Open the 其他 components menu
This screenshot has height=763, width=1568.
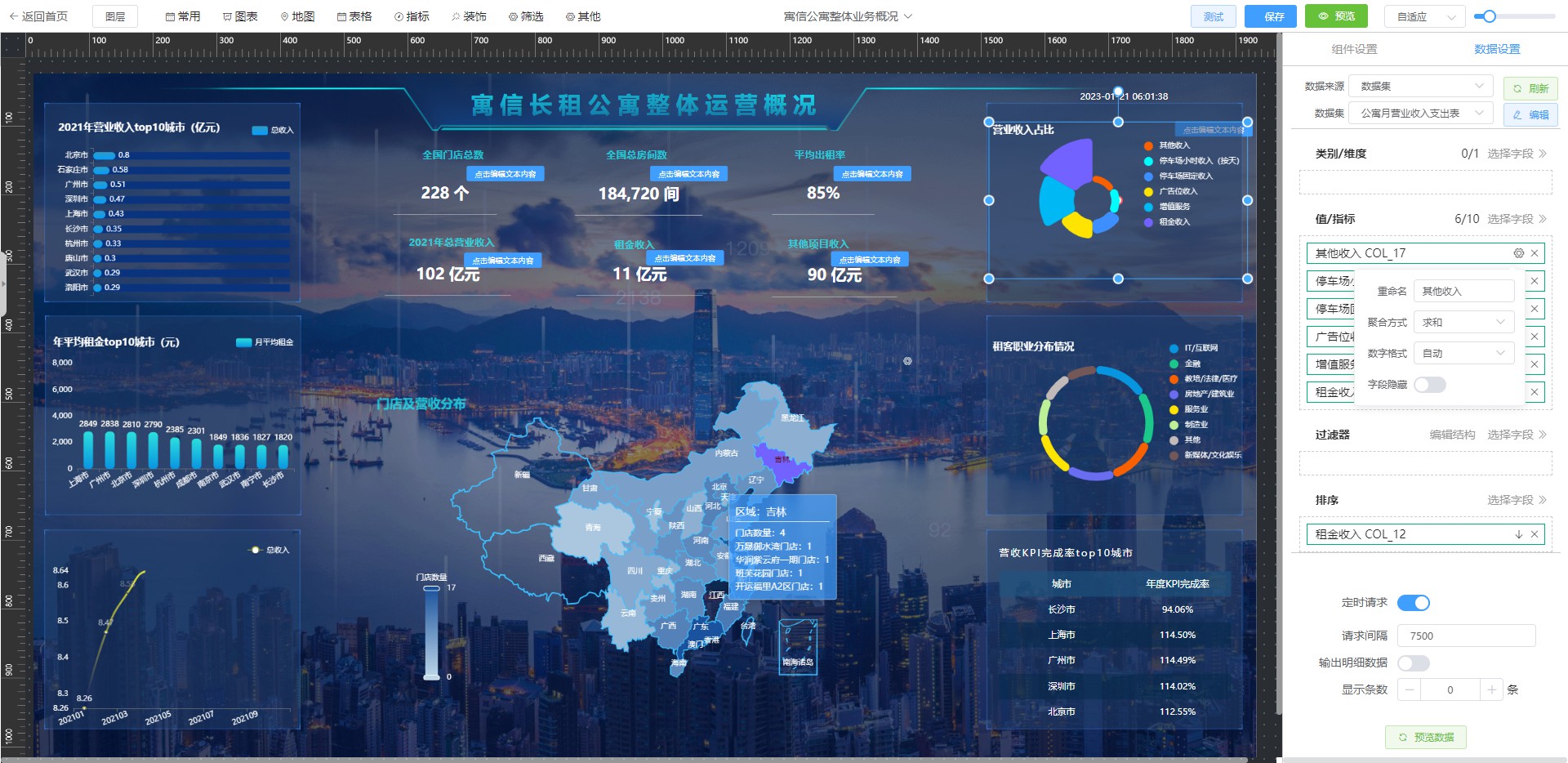[583, 16]
